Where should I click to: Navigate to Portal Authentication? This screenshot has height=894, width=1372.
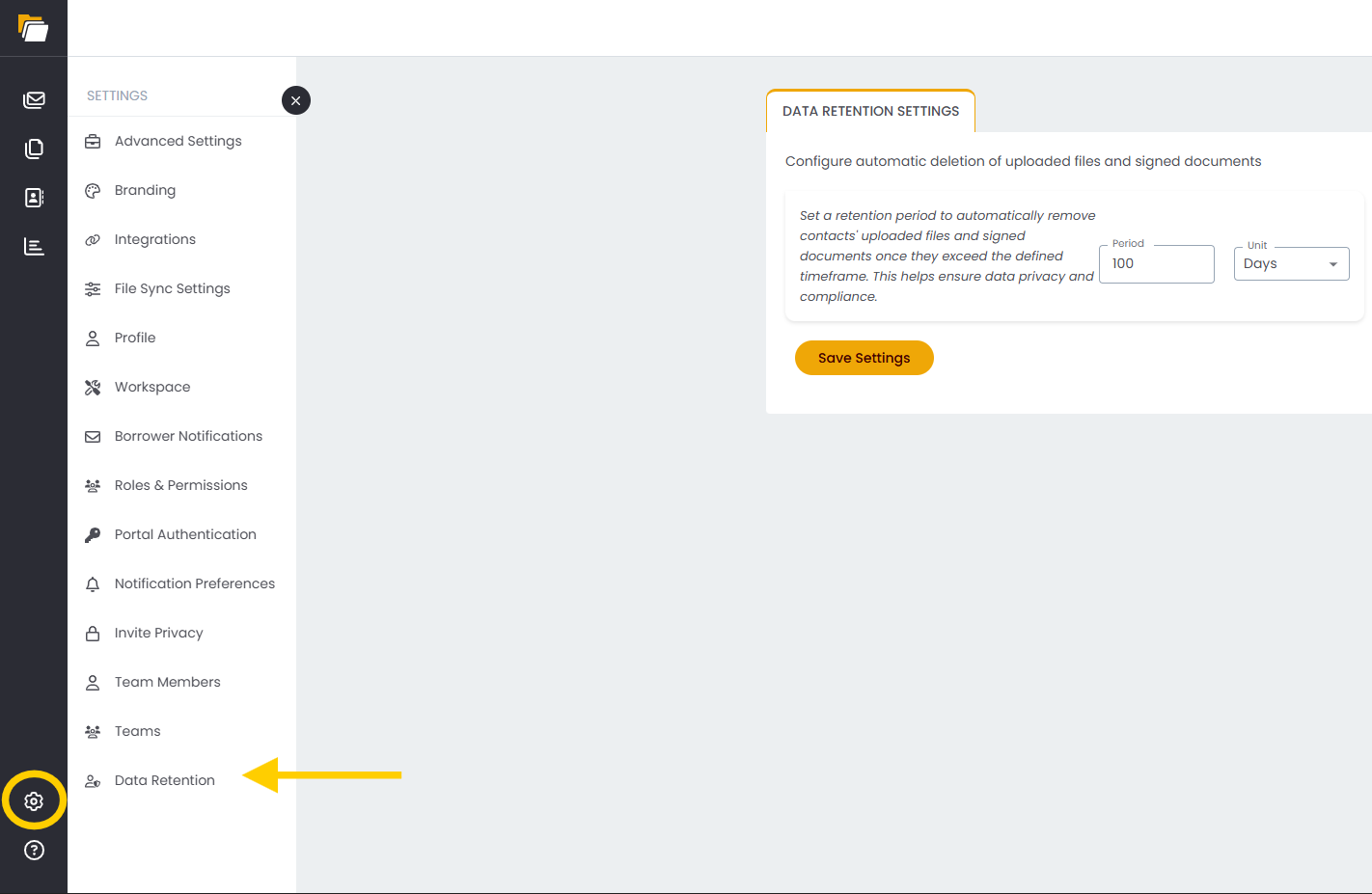click(185, 534)
